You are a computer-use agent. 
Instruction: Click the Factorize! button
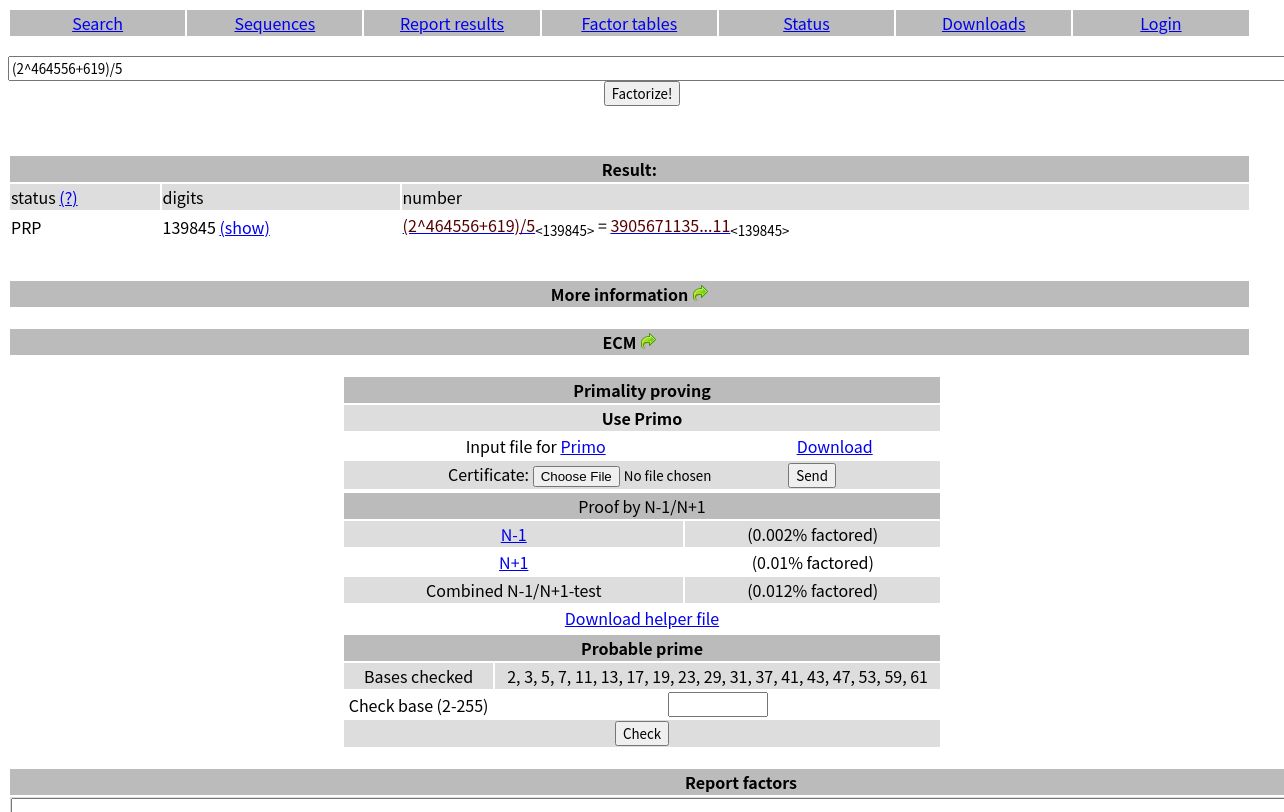click(642, 93)
